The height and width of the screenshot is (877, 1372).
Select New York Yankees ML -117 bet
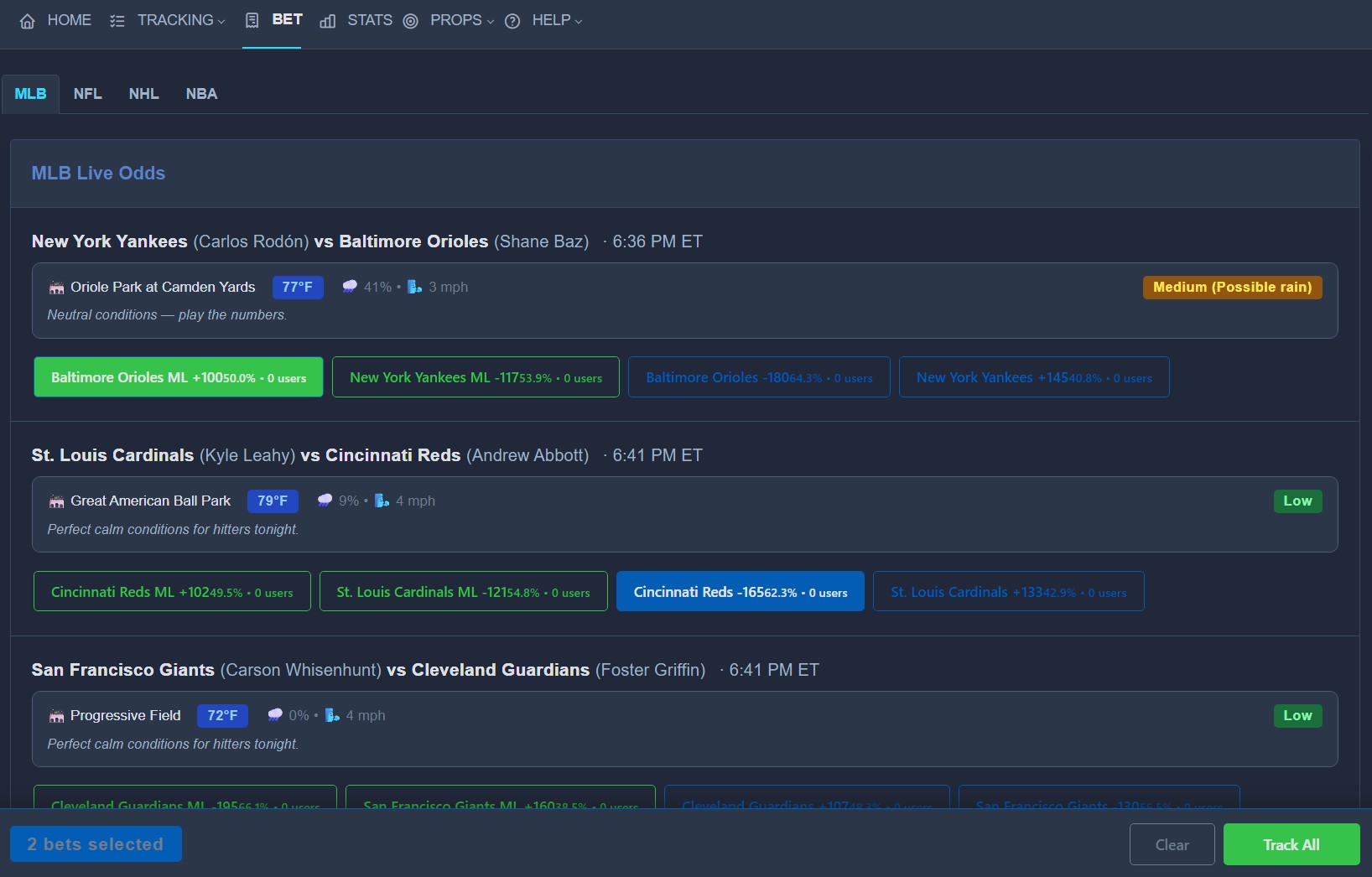click(476, 377)
